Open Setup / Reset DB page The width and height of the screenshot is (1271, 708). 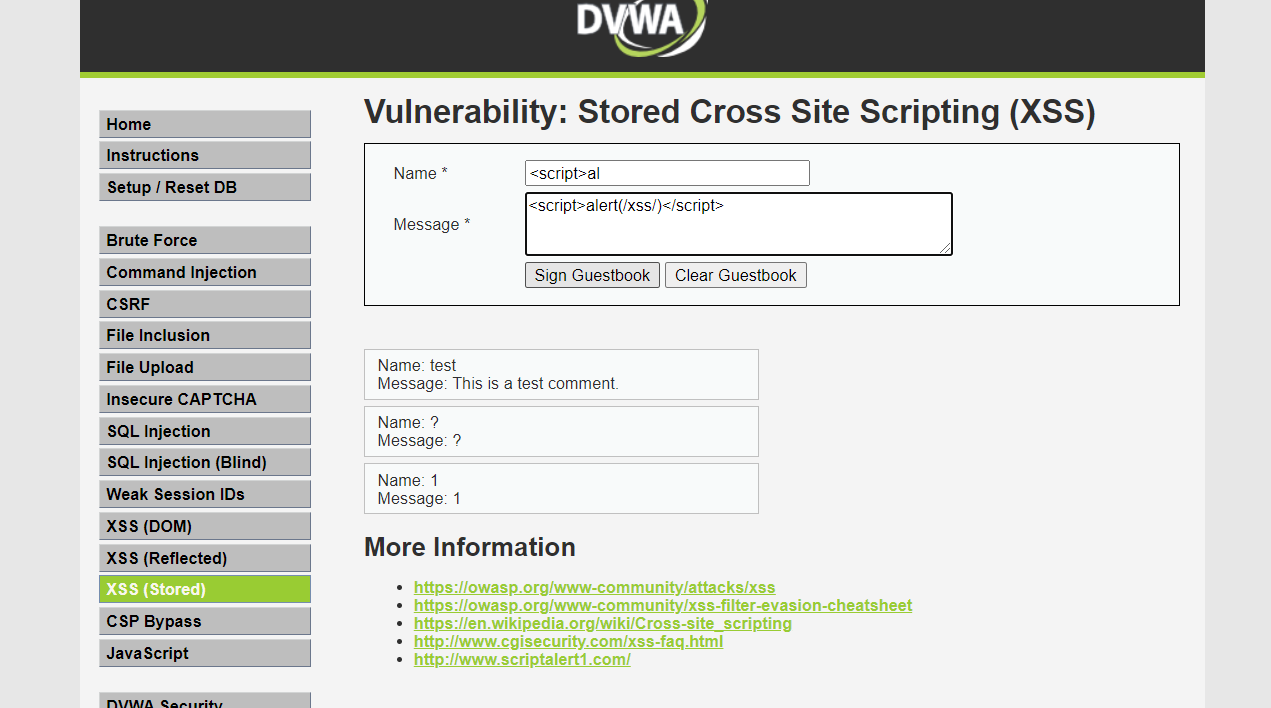(x=205, y=187)
